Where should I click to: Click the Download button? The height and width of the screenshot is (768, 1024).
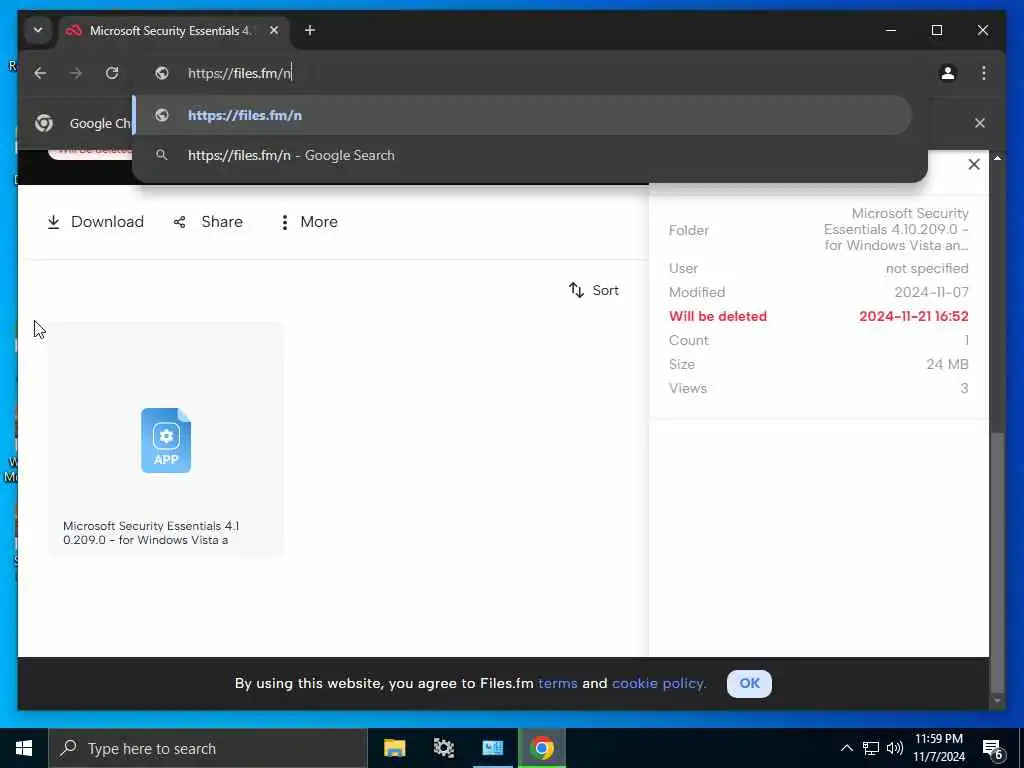pyautogui.click(x=95, y=222)
